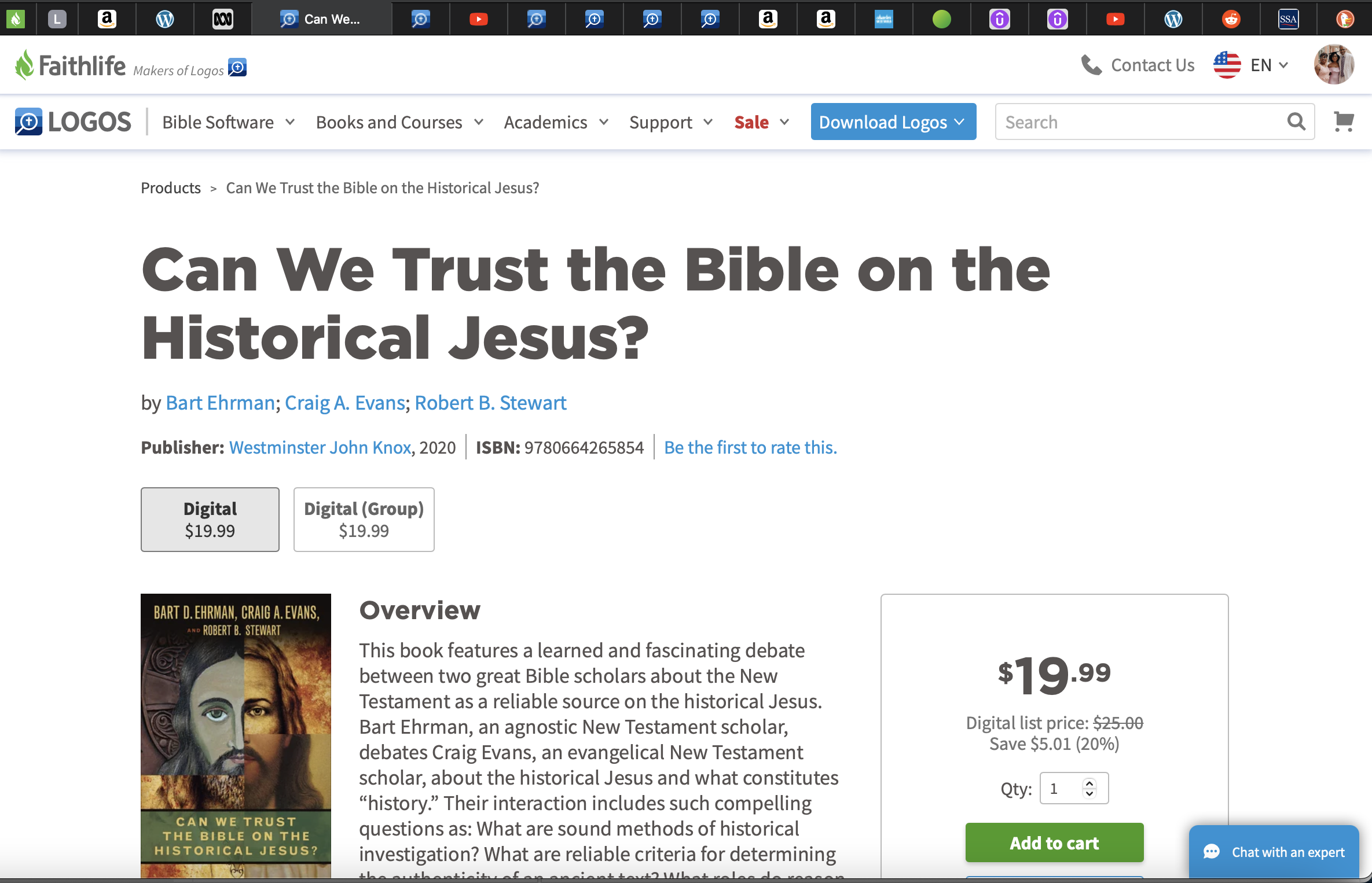Open the shopping cart icon
The width and height of the screenshot is (1372, 883).
point(1343,122)
